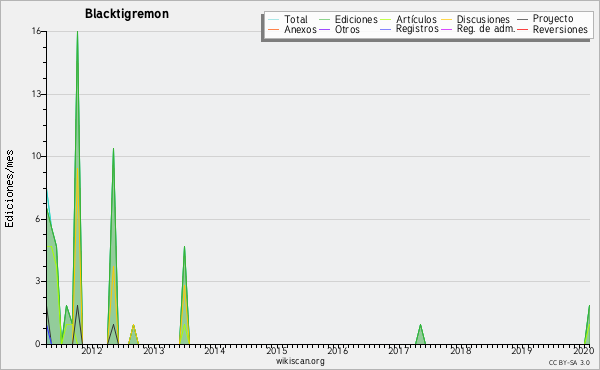Click the 16 y-axis value
Viewport: 600px width, 370px height.
[x=36, y=31]
